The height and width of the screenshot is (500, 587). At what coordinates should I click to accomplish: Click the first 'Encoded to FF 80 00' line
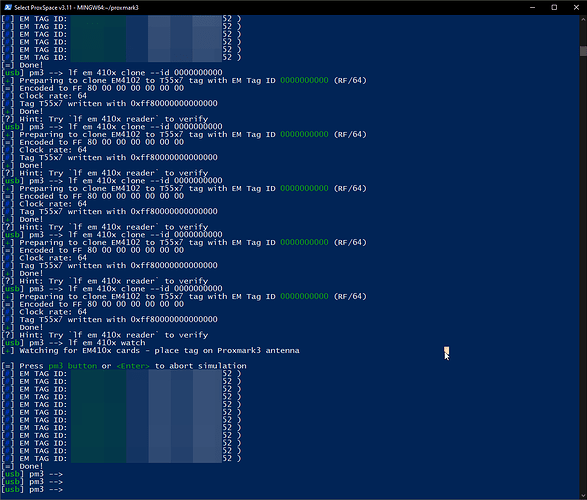click(93, 88)
